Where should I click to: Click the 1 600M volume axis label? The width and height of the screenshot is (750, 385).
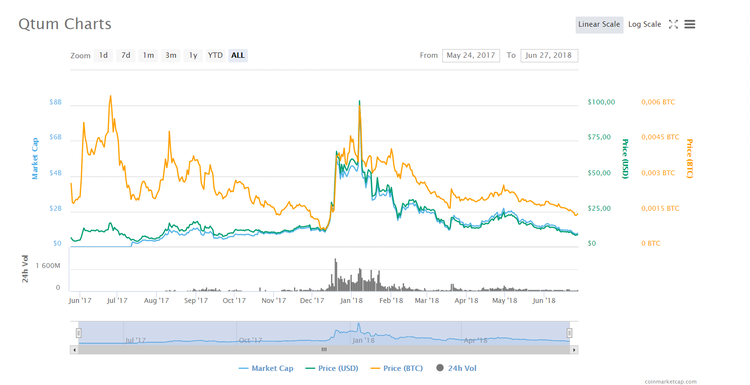click(x=48, y=265)
